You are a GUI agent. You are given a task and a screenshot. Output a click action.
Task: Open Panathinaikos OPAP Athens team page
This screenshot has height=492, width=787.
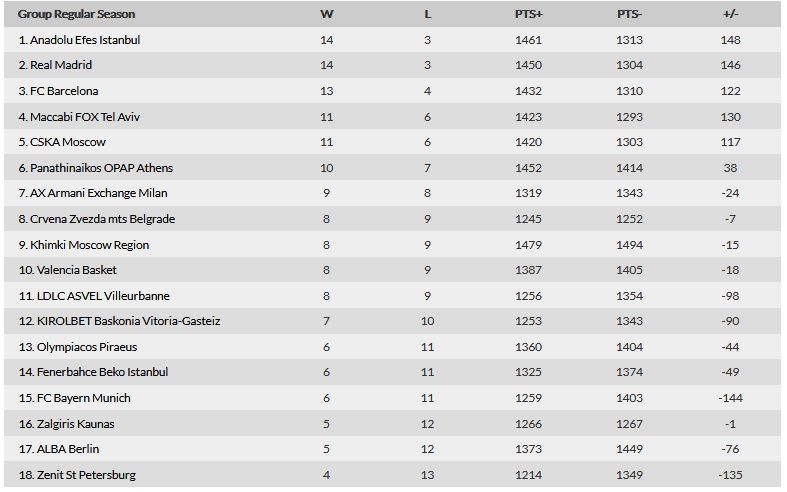pyautogui.click(x=101, y=168)
